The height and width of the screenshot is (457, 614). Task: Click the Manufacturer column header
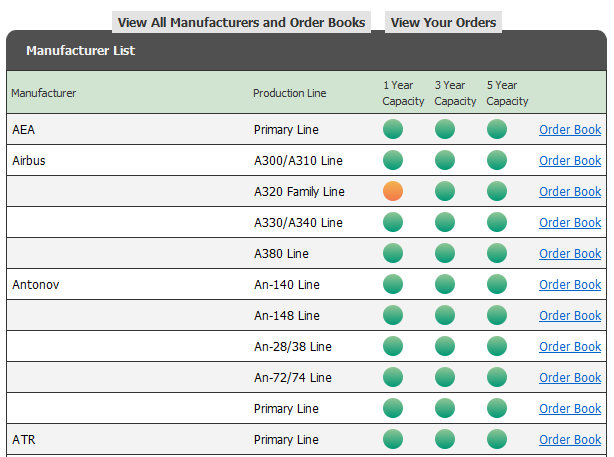click(x=44, y=93)
